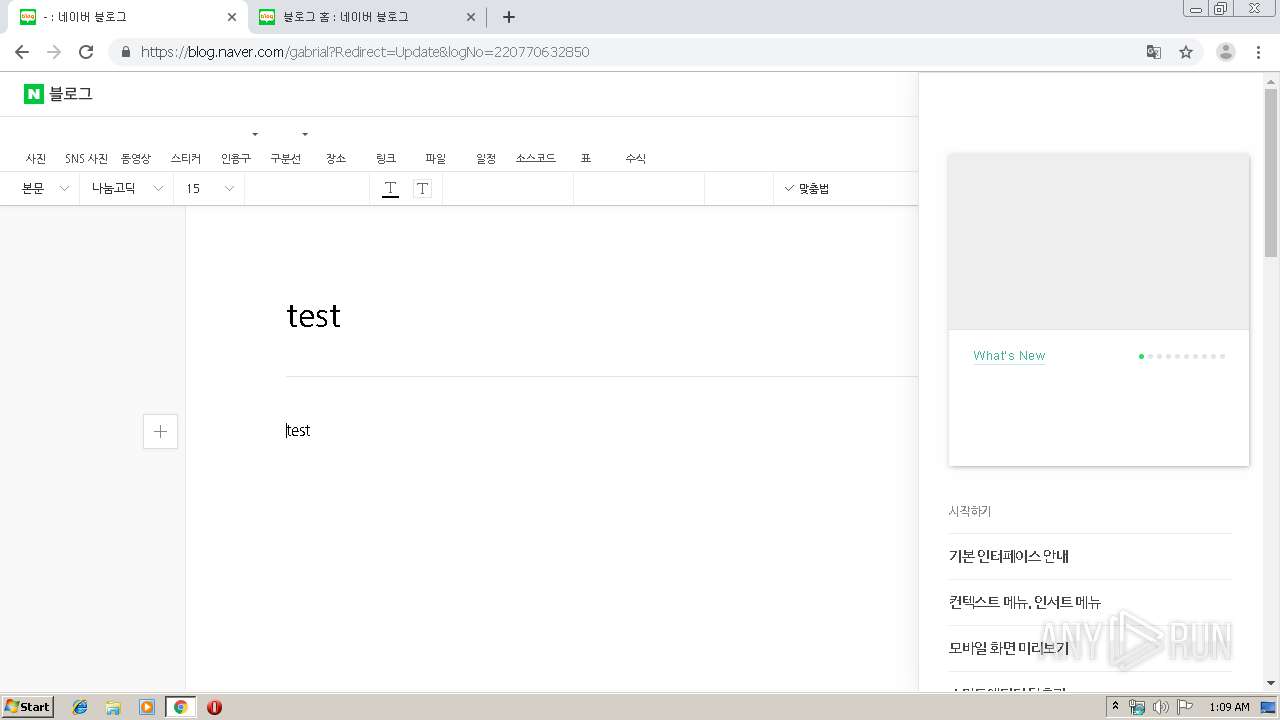Screen dimensions: 1280x720
Task: Show hidden tray icons arrow
Action: click(x=1116, y=707)
